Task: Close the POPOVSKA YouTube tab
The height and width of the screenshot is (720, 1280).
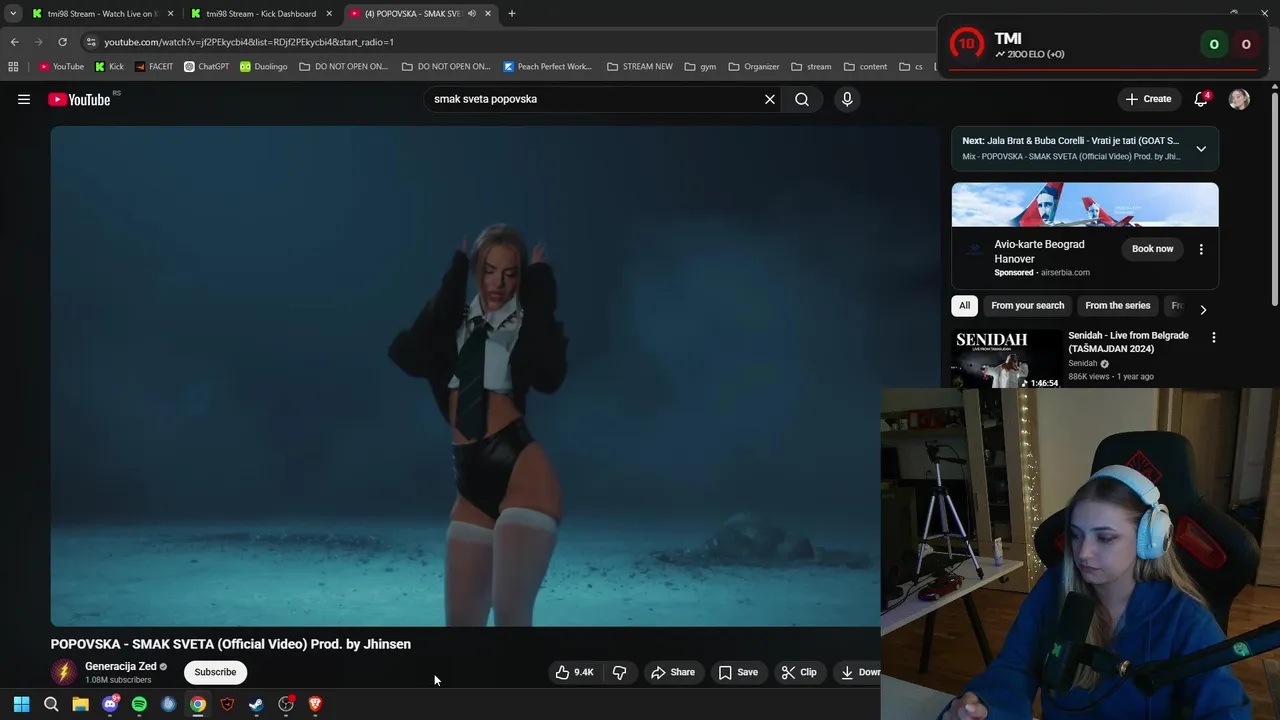Action: [488, 13]
